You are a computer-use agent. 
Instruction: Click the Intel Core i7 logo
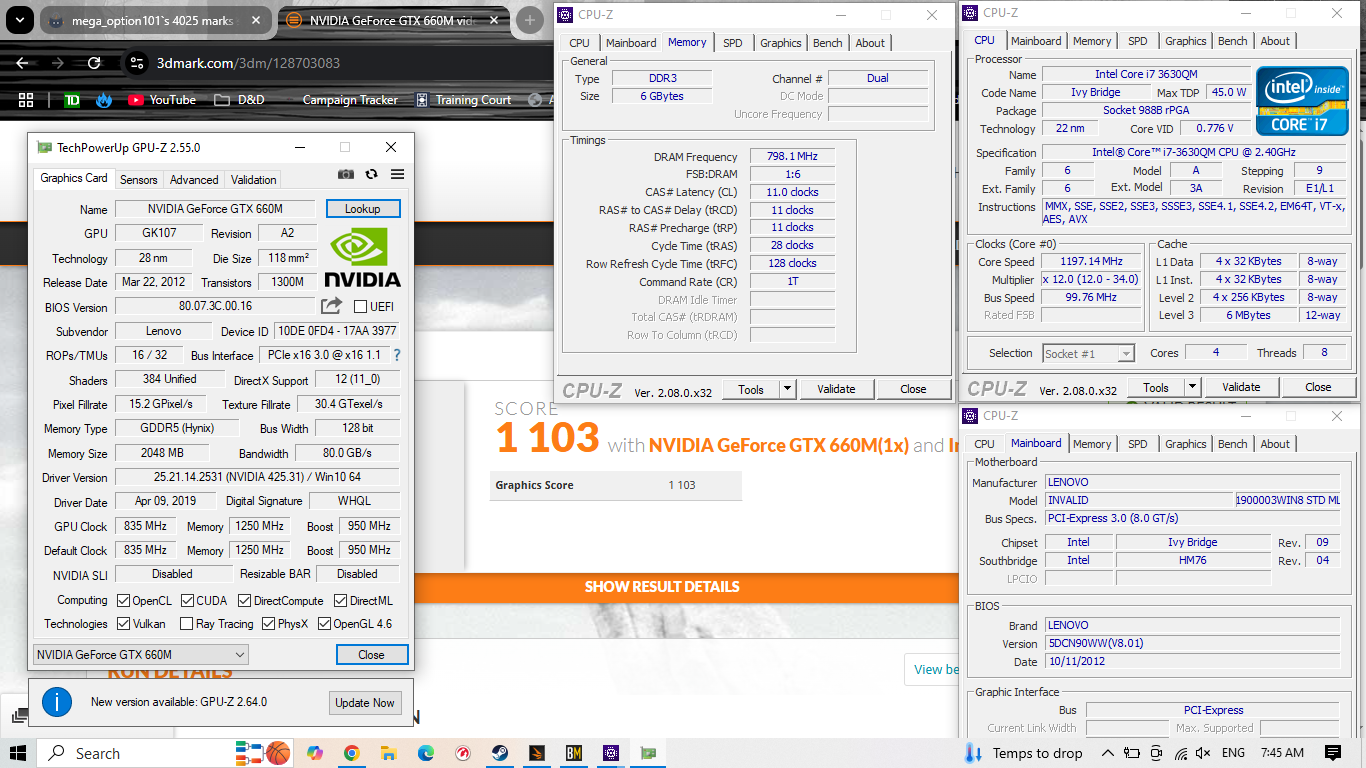pyautogui.click(x=1302, y=101)
